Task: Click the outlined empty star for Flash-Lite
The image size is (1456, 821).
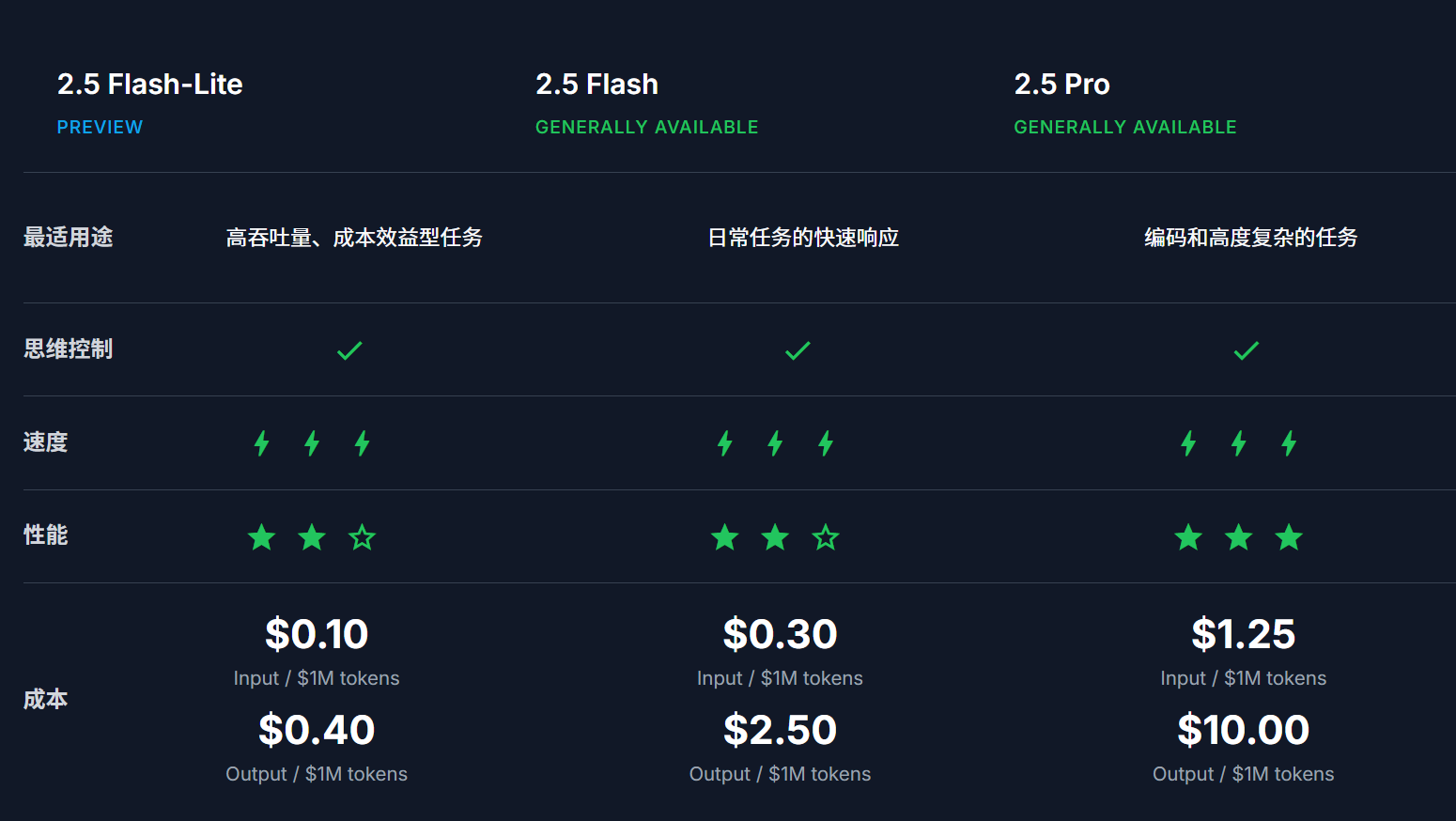Action: tap(362, 537)
